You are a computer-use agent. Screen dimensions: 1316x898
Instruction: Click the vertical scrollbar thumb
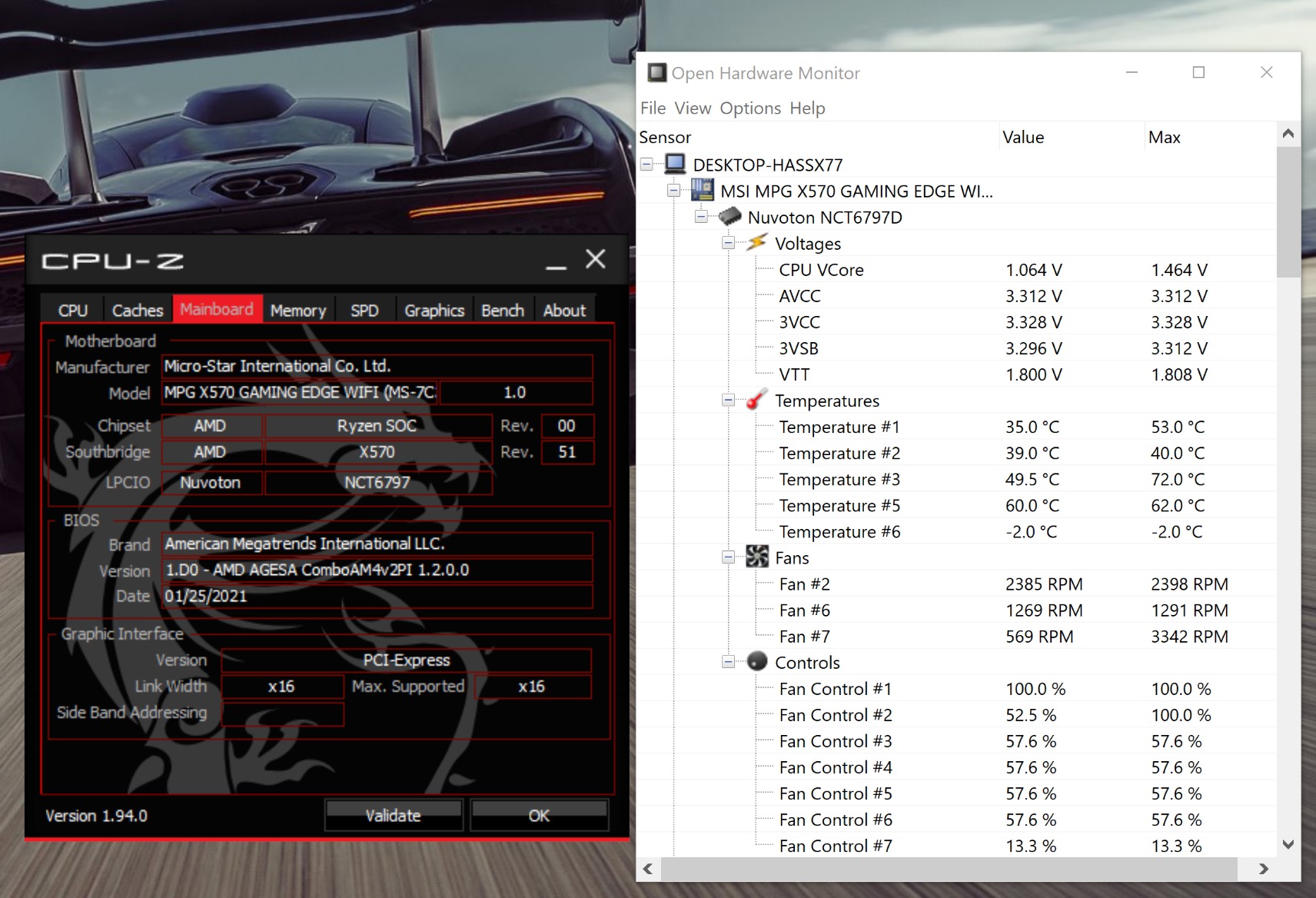point(1288,211)
